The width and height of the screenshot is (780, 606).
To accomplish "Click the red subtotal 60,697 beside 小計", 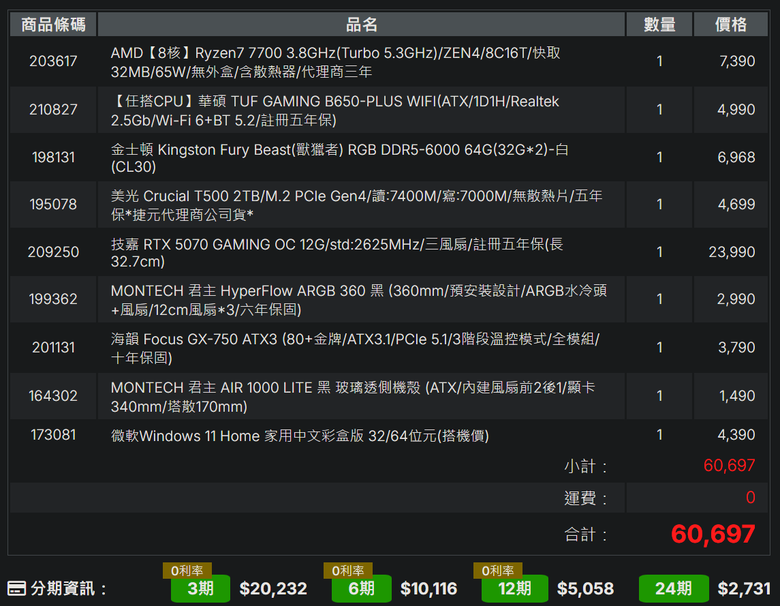I will 729,465.
